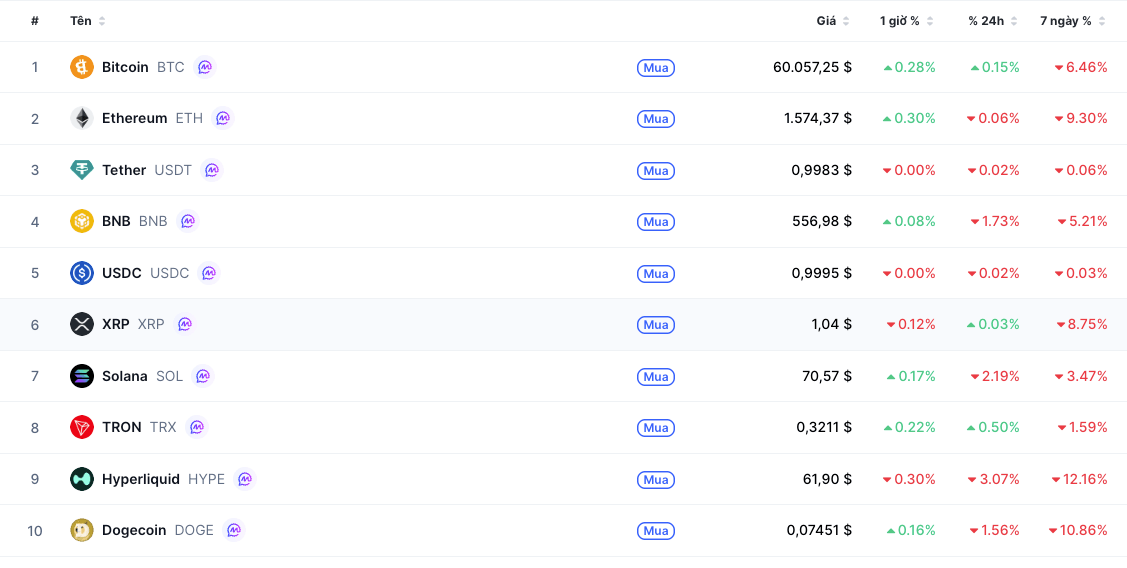Click the Bitcoin coin logo icon
The image size is (1127, 568).
pyautogui.click(x=82, y=67)
